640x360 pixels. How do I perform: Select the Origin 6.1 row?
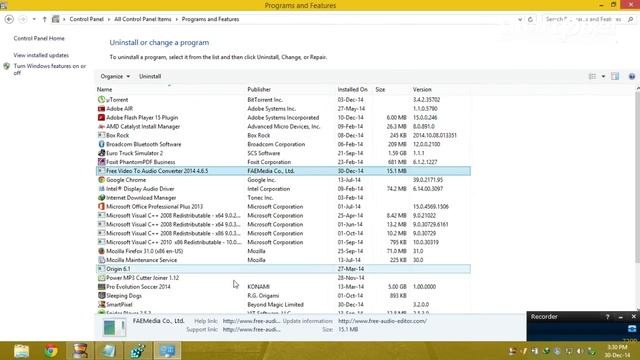283,269
